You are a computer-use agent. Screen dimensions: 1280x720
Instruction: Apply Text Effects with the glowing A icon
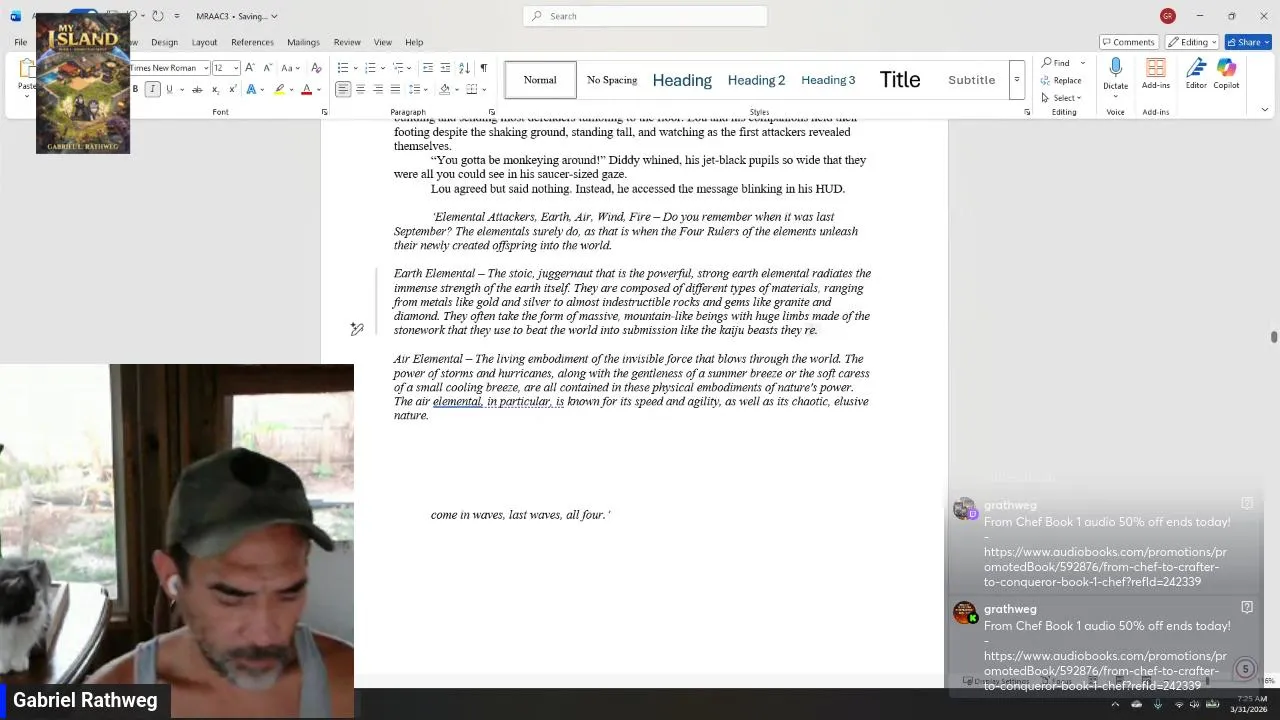click(x=250, y=90)
